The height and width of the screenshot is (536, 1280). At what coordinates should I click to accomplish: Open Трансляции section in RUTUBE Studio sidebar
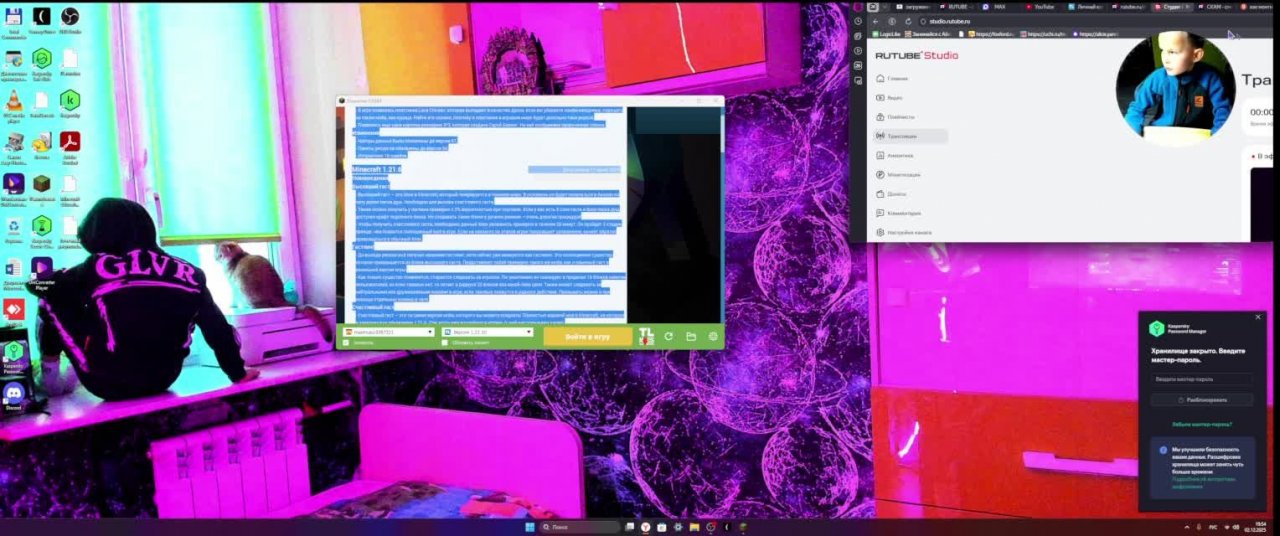(902, 136)
